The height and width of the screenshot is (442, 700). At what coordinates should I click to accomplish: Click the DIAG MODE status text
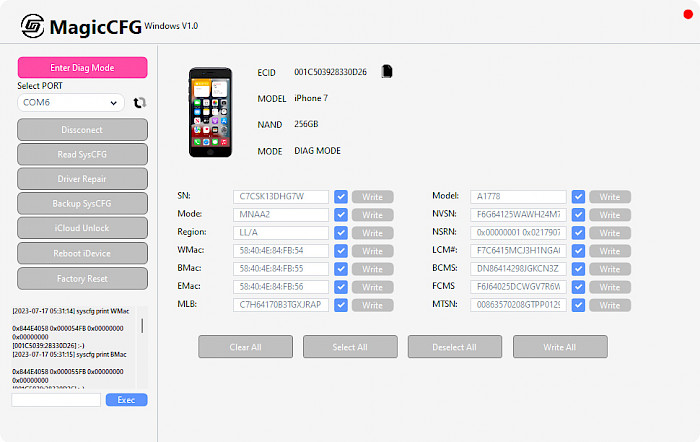pyautogui.click(x=317, y=151)
